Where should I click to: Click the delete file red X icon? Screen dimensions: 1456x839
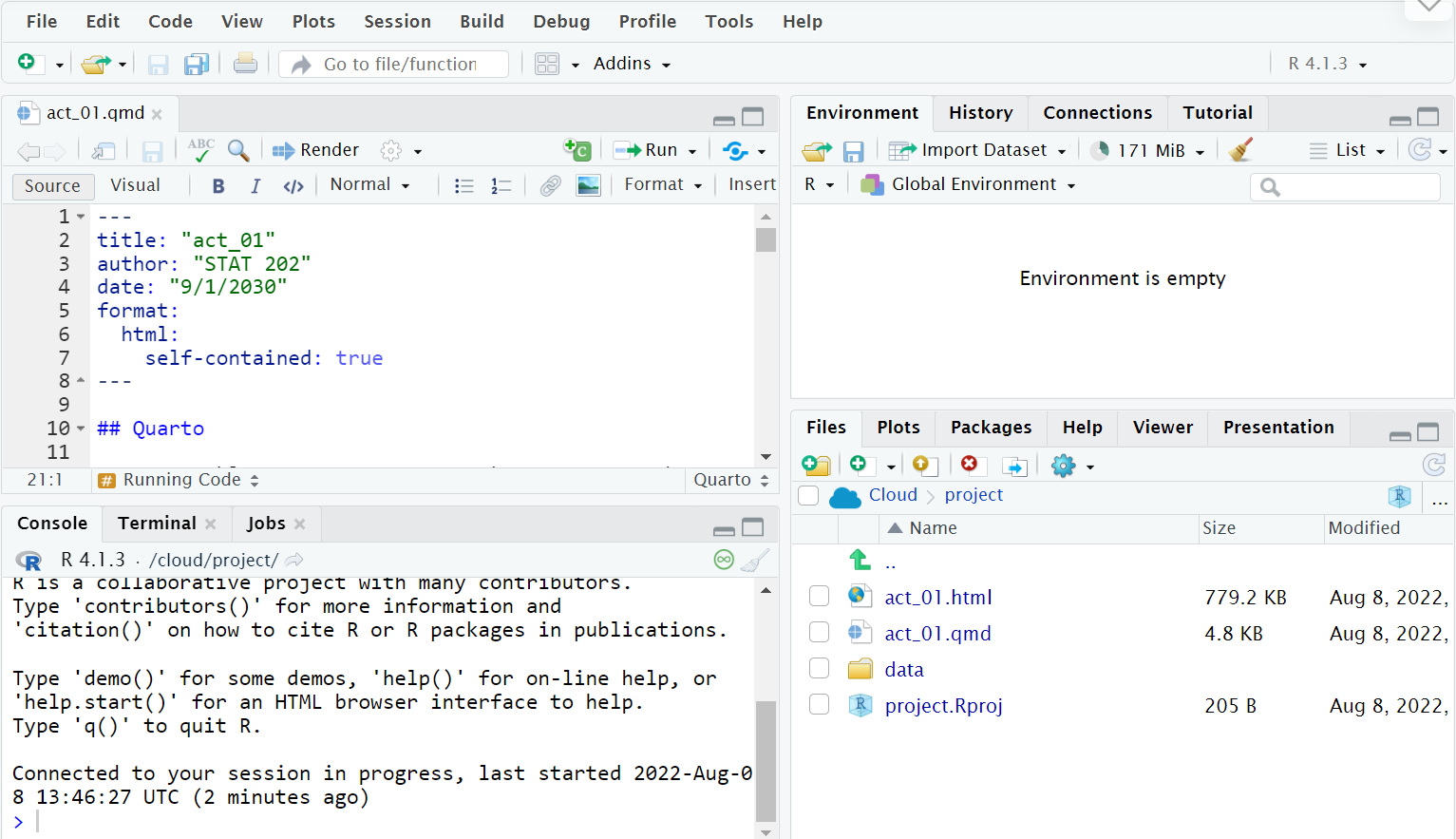(x=969, y=465)
